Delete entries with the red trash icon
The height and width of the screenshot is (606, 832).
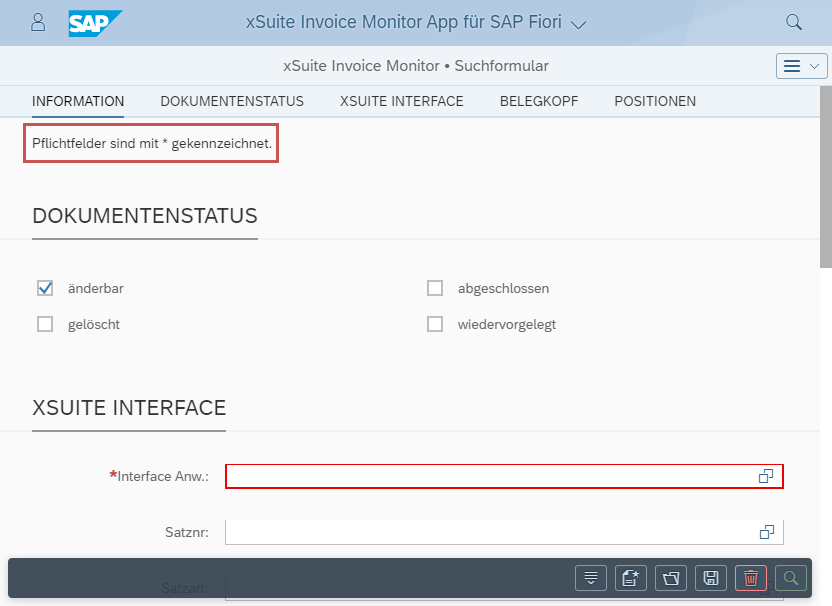point(750,578)
